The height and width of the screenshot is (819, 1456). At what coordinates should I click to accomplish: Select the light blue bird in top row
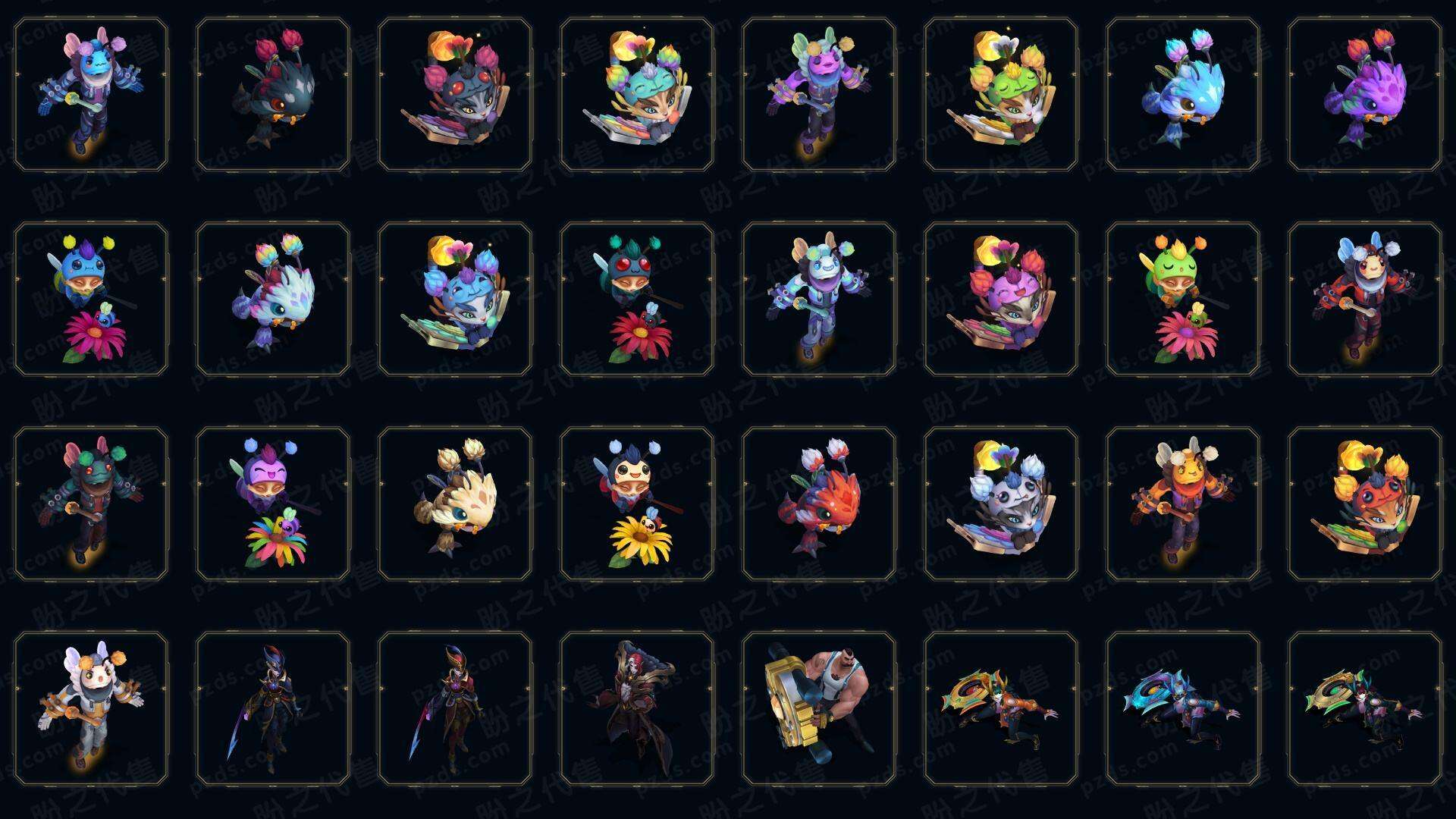pos(1183,94)
